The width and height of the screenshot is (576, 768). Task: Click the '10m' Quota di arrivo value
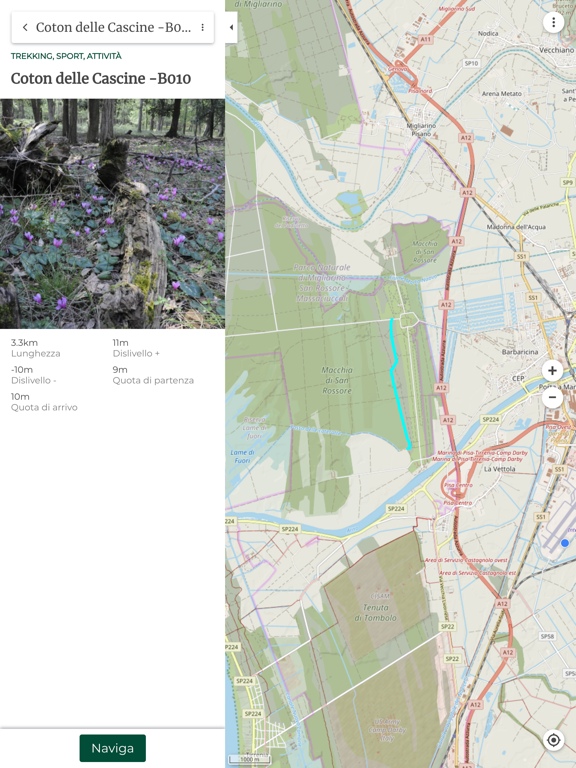[20, 396]
